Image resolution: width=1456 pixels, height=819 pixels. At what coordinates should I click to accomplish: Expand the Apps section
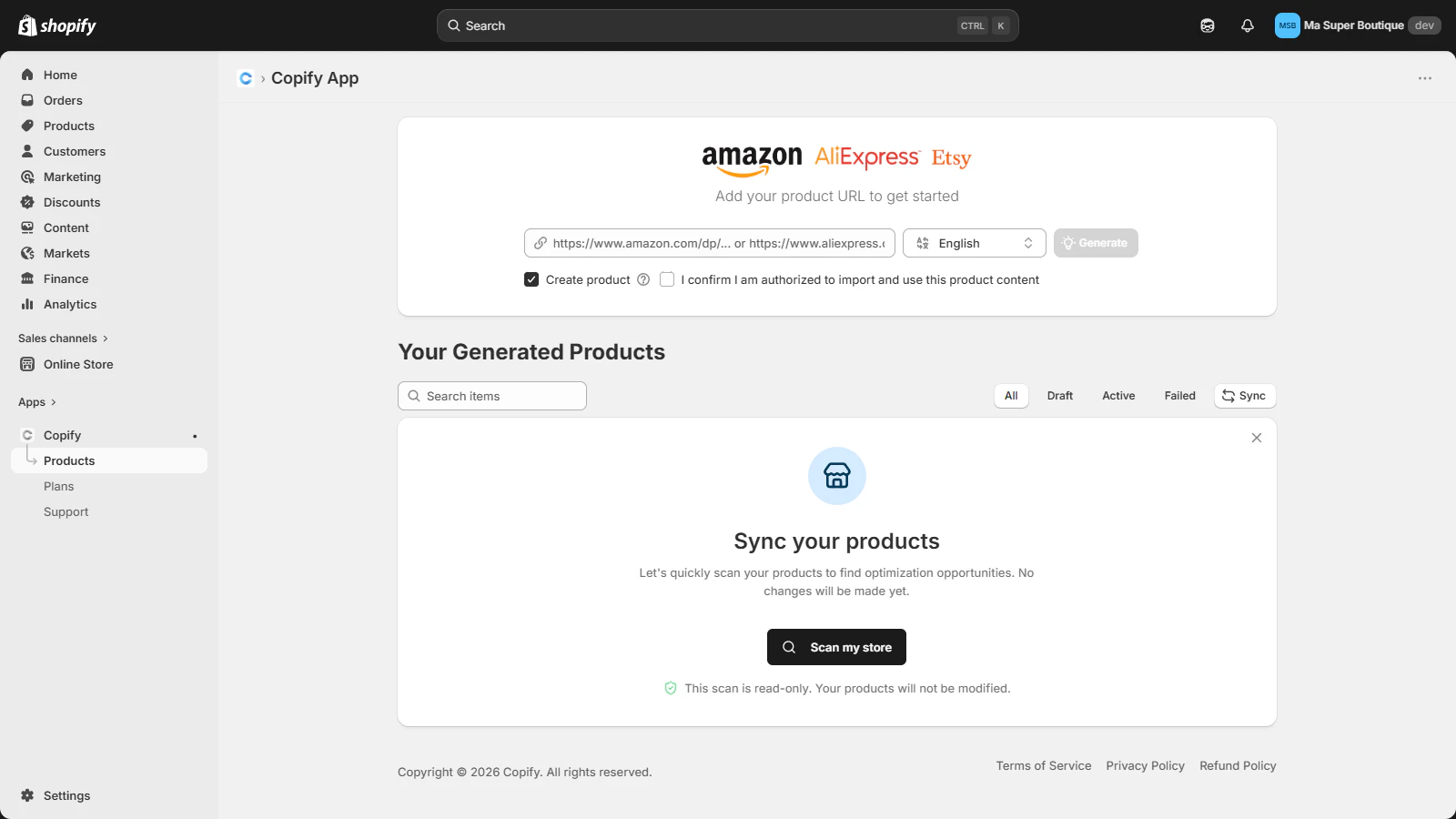point(37,402)
